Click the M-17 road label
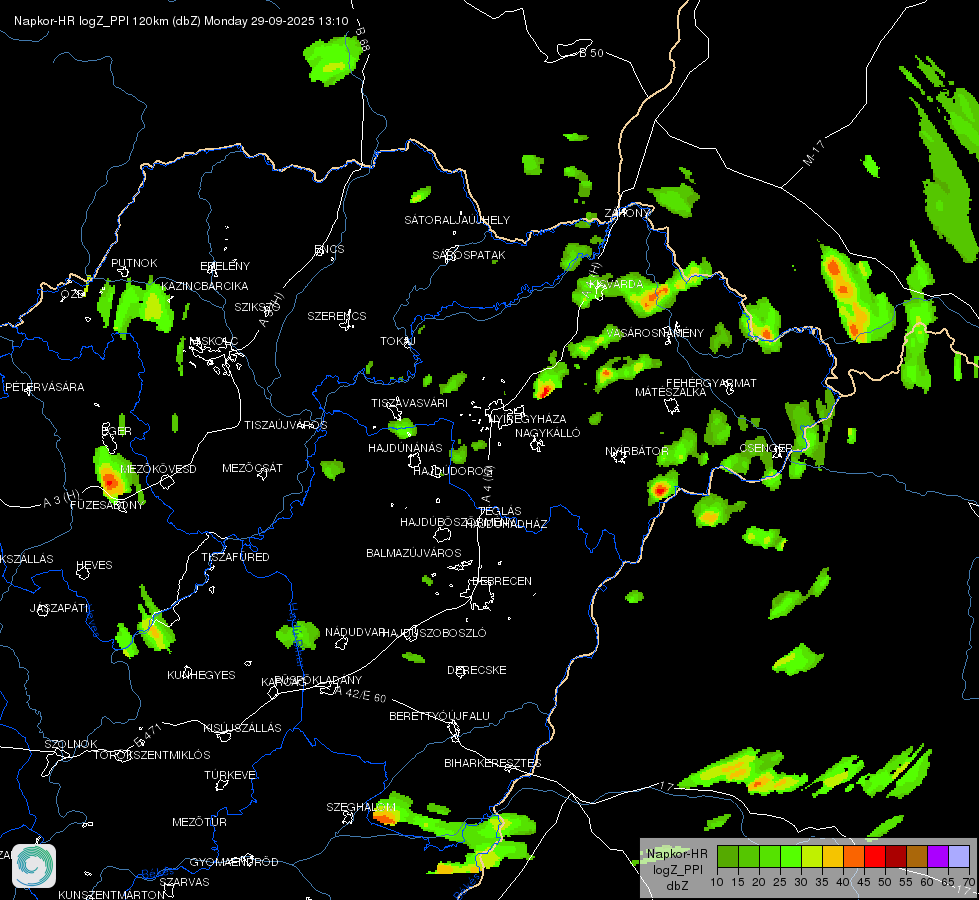 [x=814, y=154]
